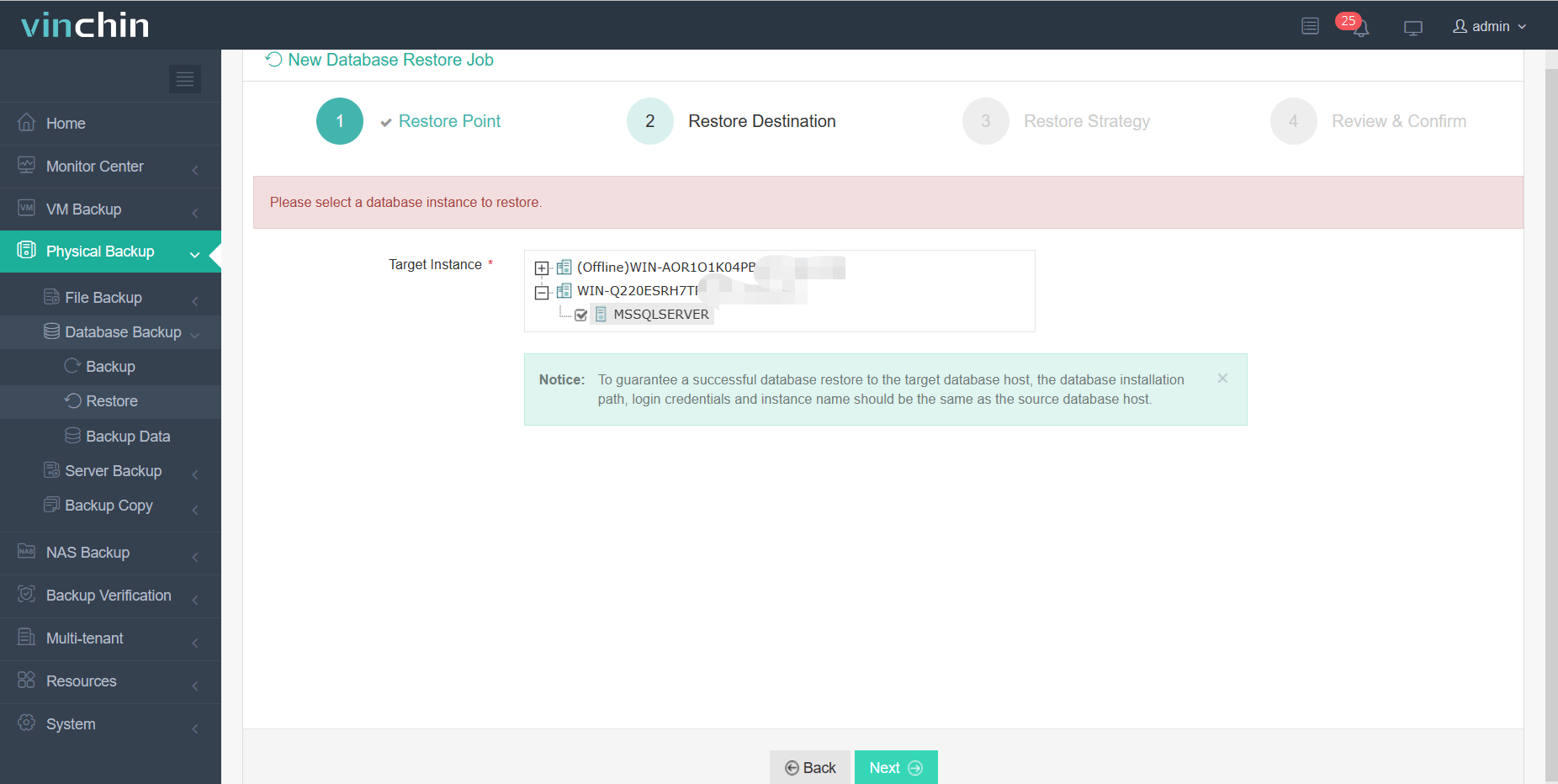Click the Next button
1558x784 pixels.
tap(895, 767)
